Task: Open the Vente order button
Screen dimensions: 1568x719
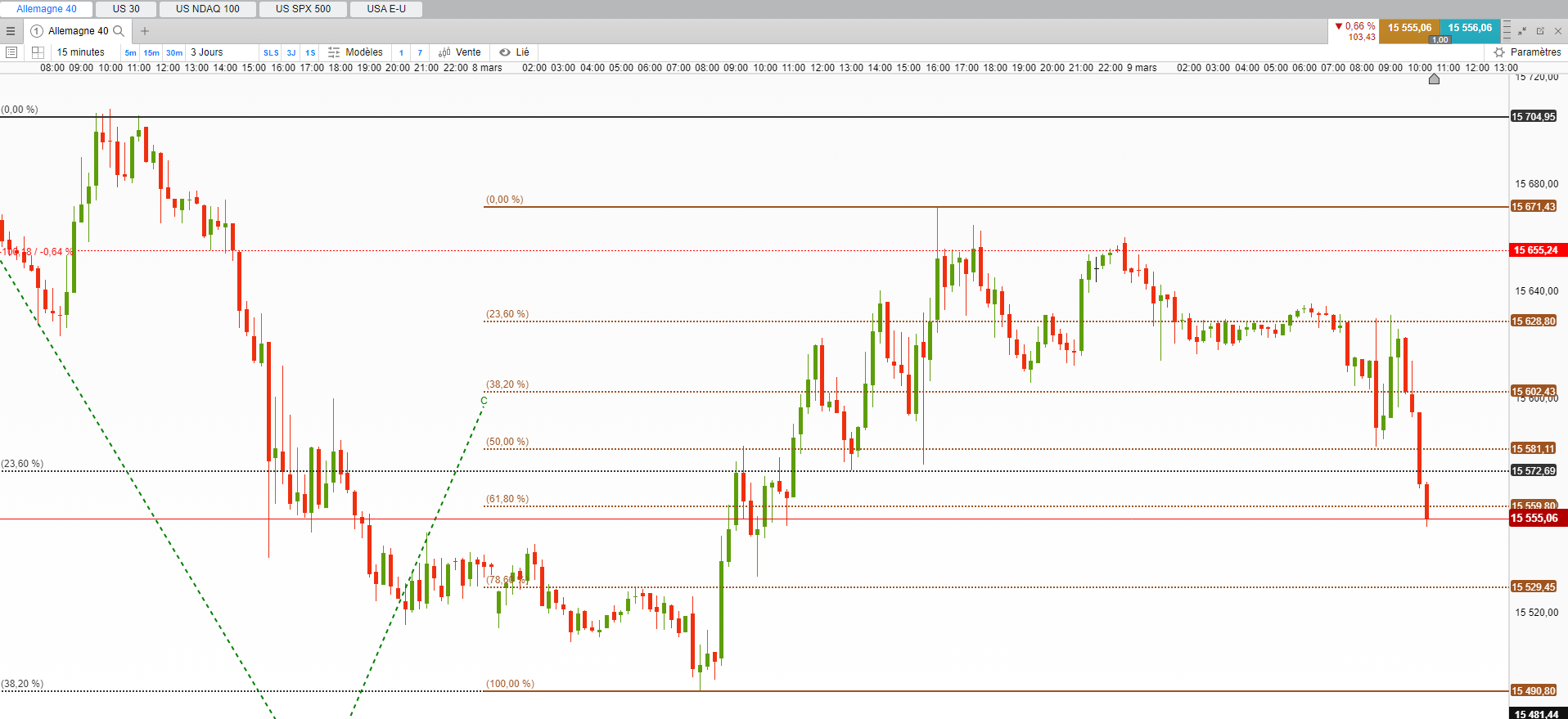Action: [460, 52]
